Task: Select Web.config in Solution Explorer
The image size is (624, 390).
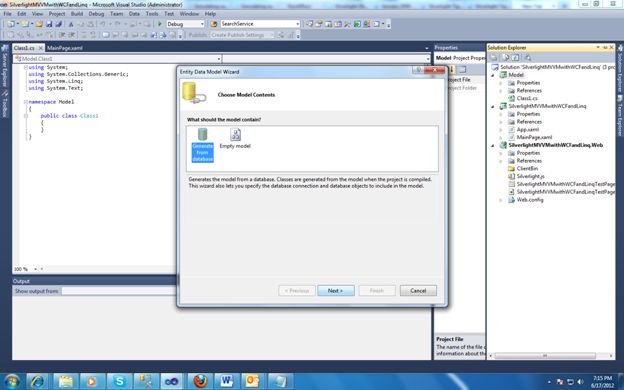Action: (530, 200)
